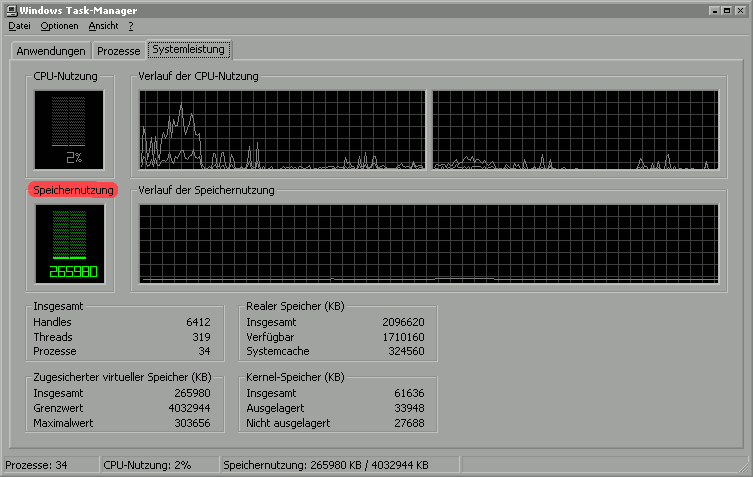Click the Task-Manager title bar icon
This screenshot has width=753, height=477.
[x=12, y=10]
